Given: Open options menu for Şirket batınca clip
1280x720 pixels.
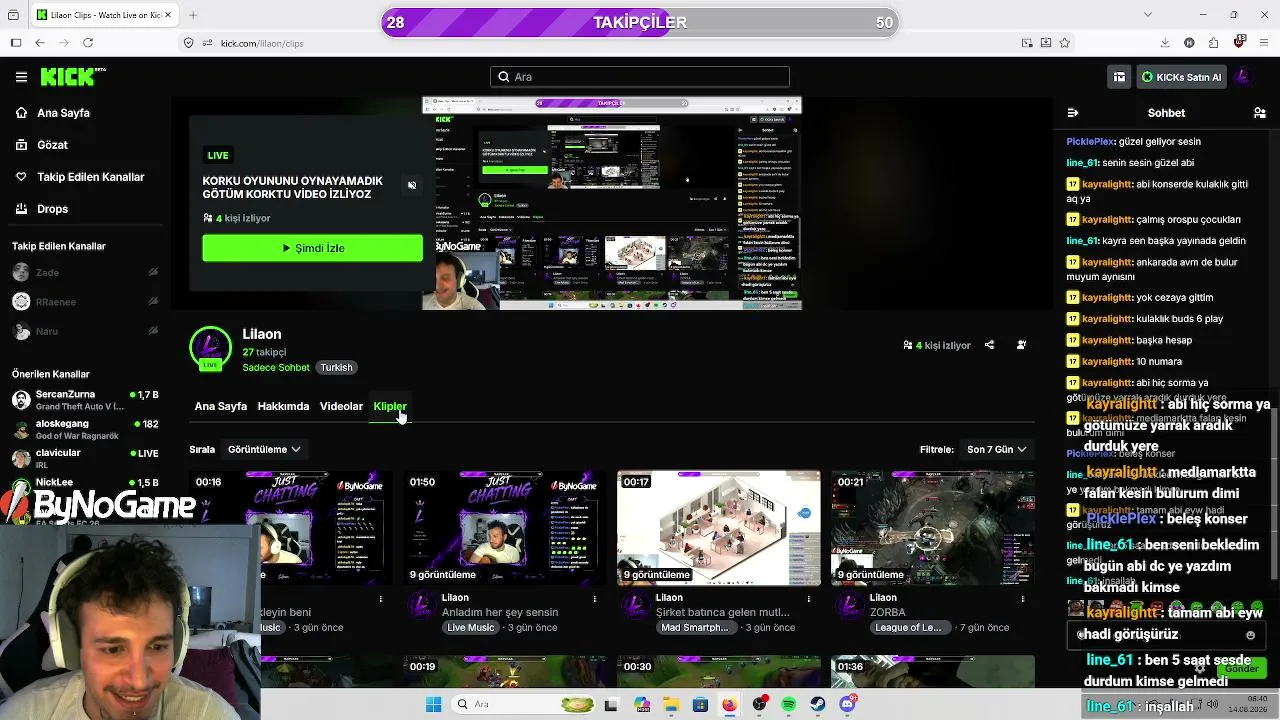Looking at the screenshot, I should pos(809,599).
